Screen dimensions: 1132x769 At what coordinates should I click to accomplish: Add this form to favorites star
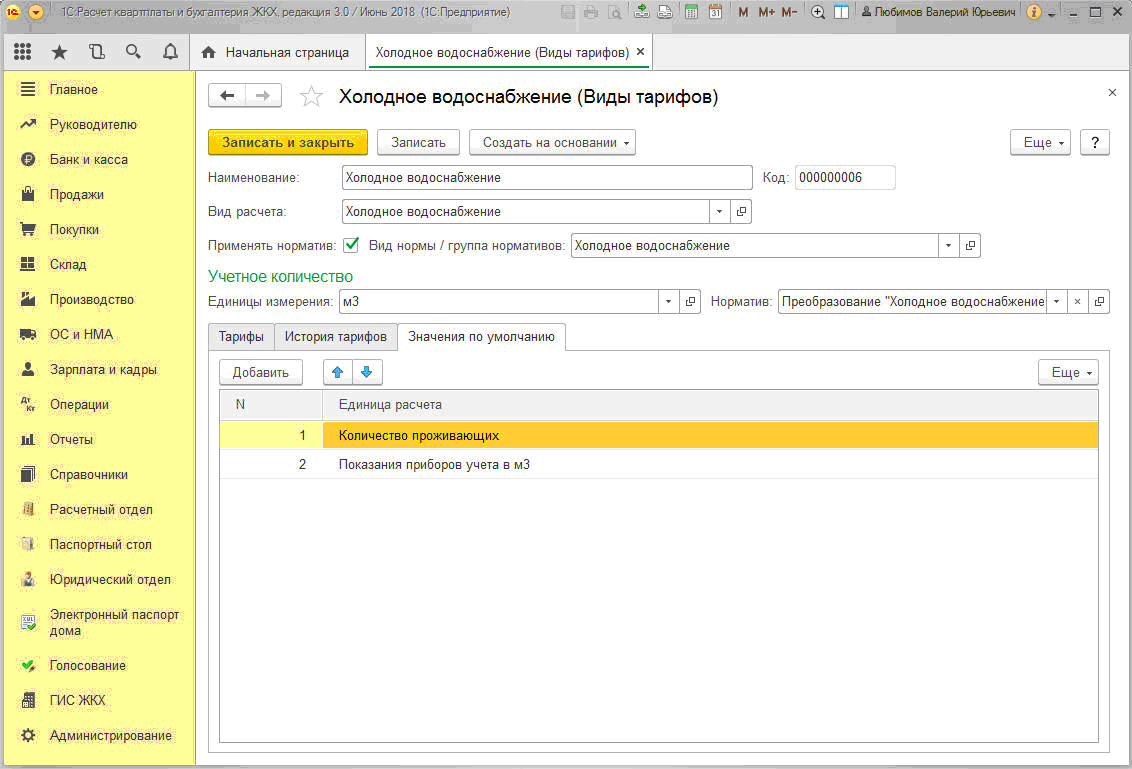[311, 96]
